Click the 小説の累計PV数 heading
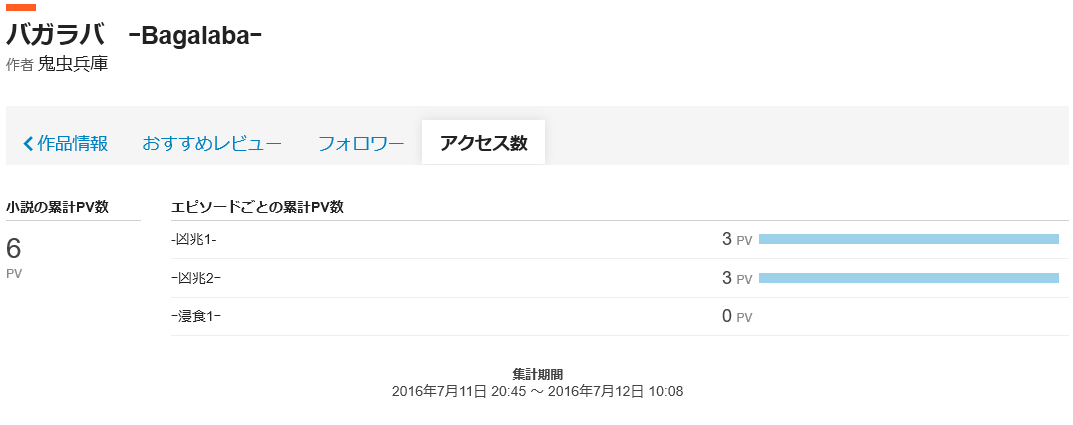Screen dimensions: 1073x425 (x=57, y=207)
